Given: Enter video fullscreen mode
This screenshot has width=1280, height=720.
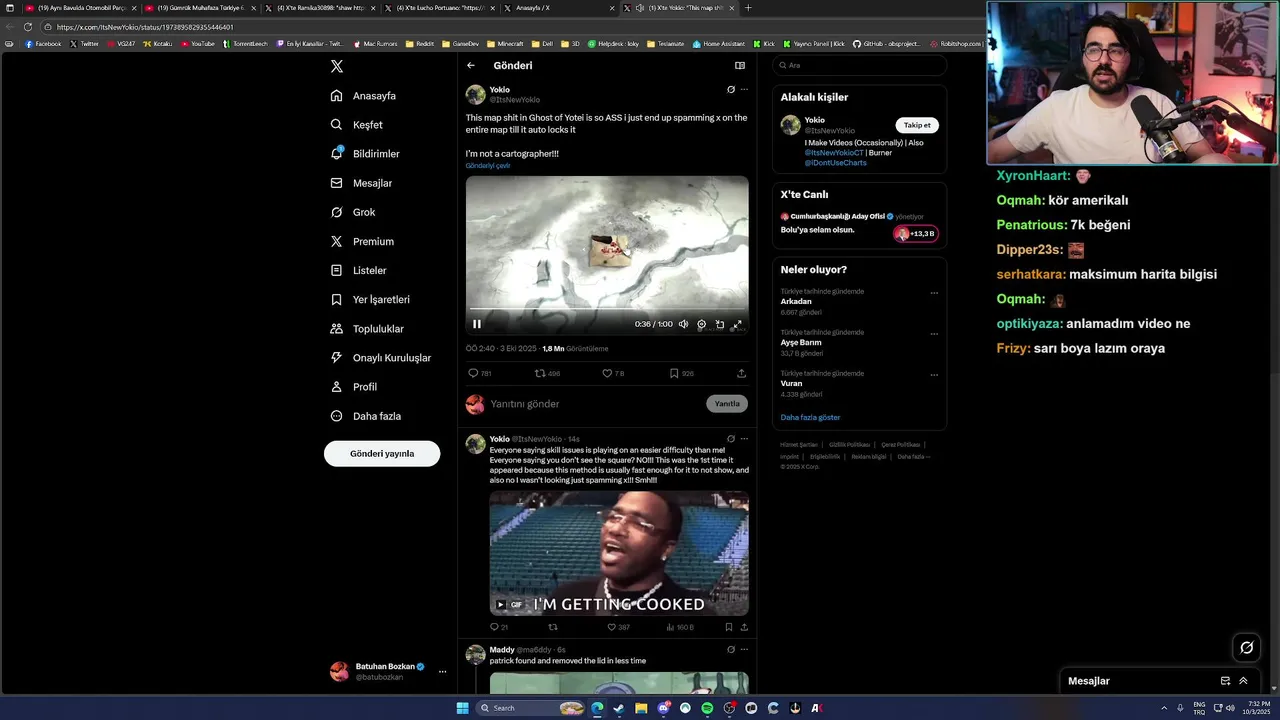Looking at the screenshot, I should [738, 324].
